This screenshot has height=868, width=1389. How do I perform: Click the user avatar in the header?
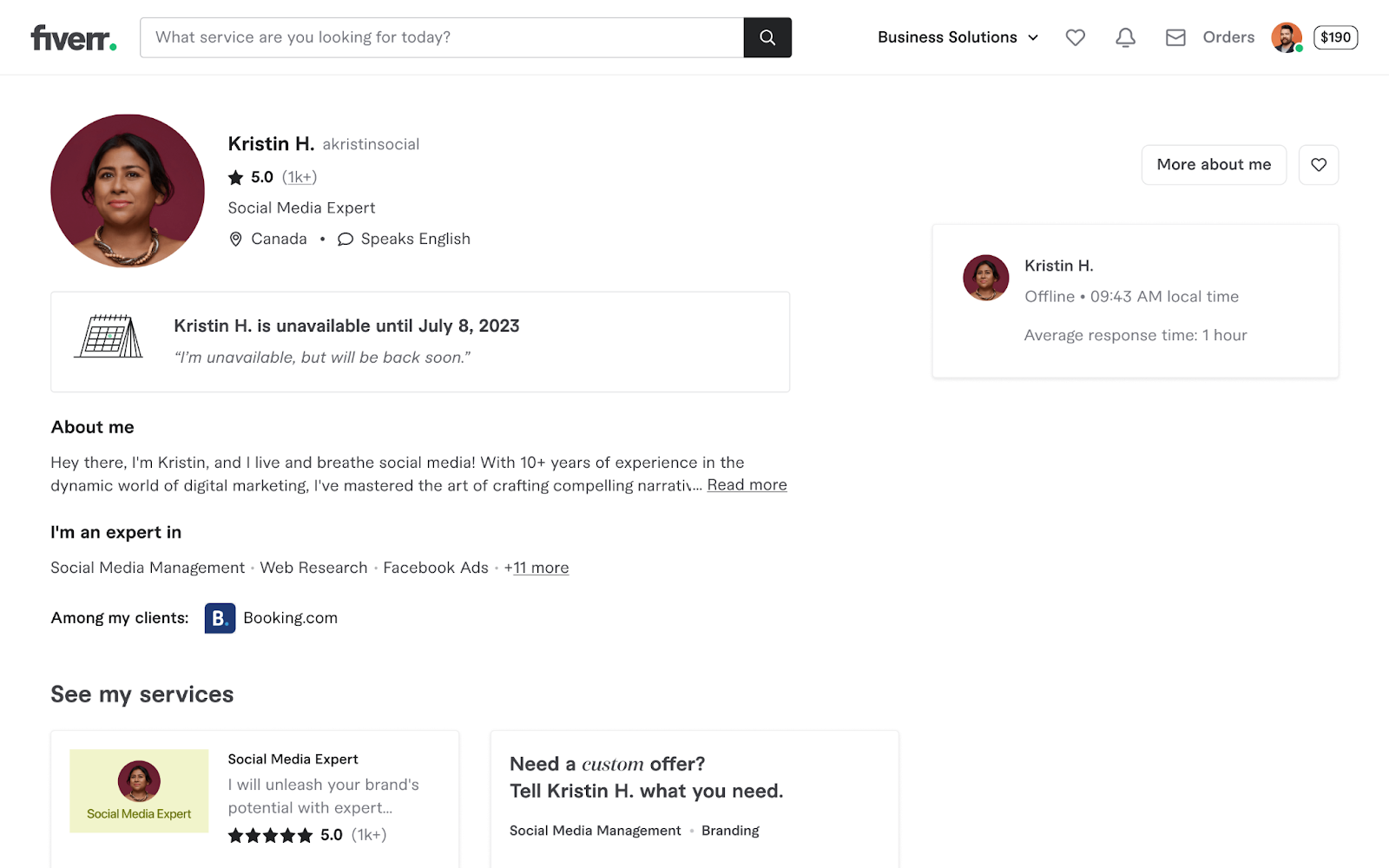[x=1286, y=37]
